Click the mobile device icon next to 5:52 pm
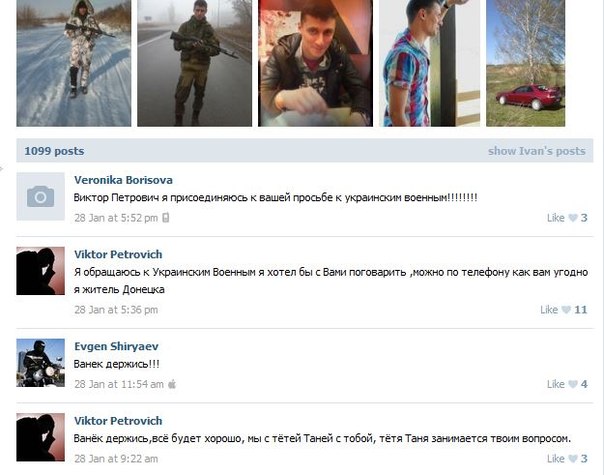This screenshot has height=475, width=604. click(x=166, y=218)
